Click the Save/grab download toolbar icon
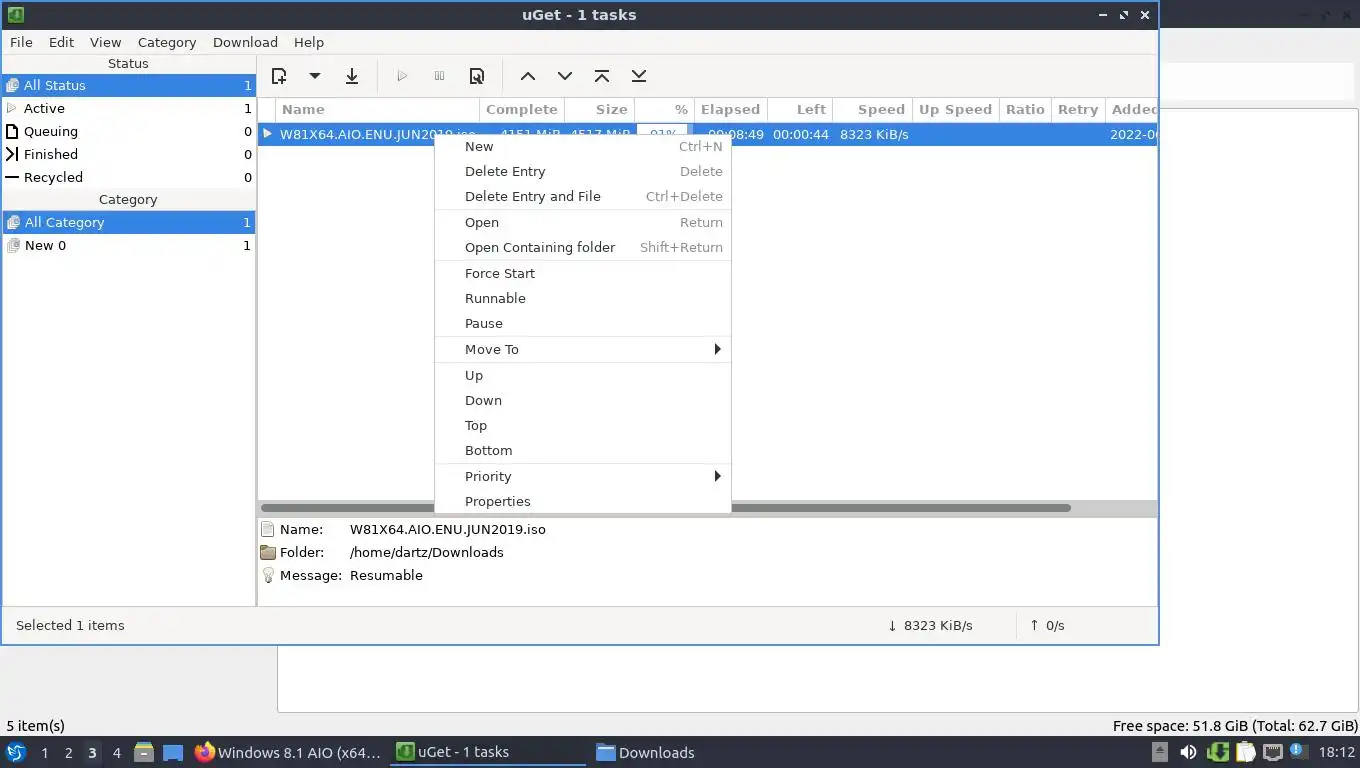 (352, 76)
